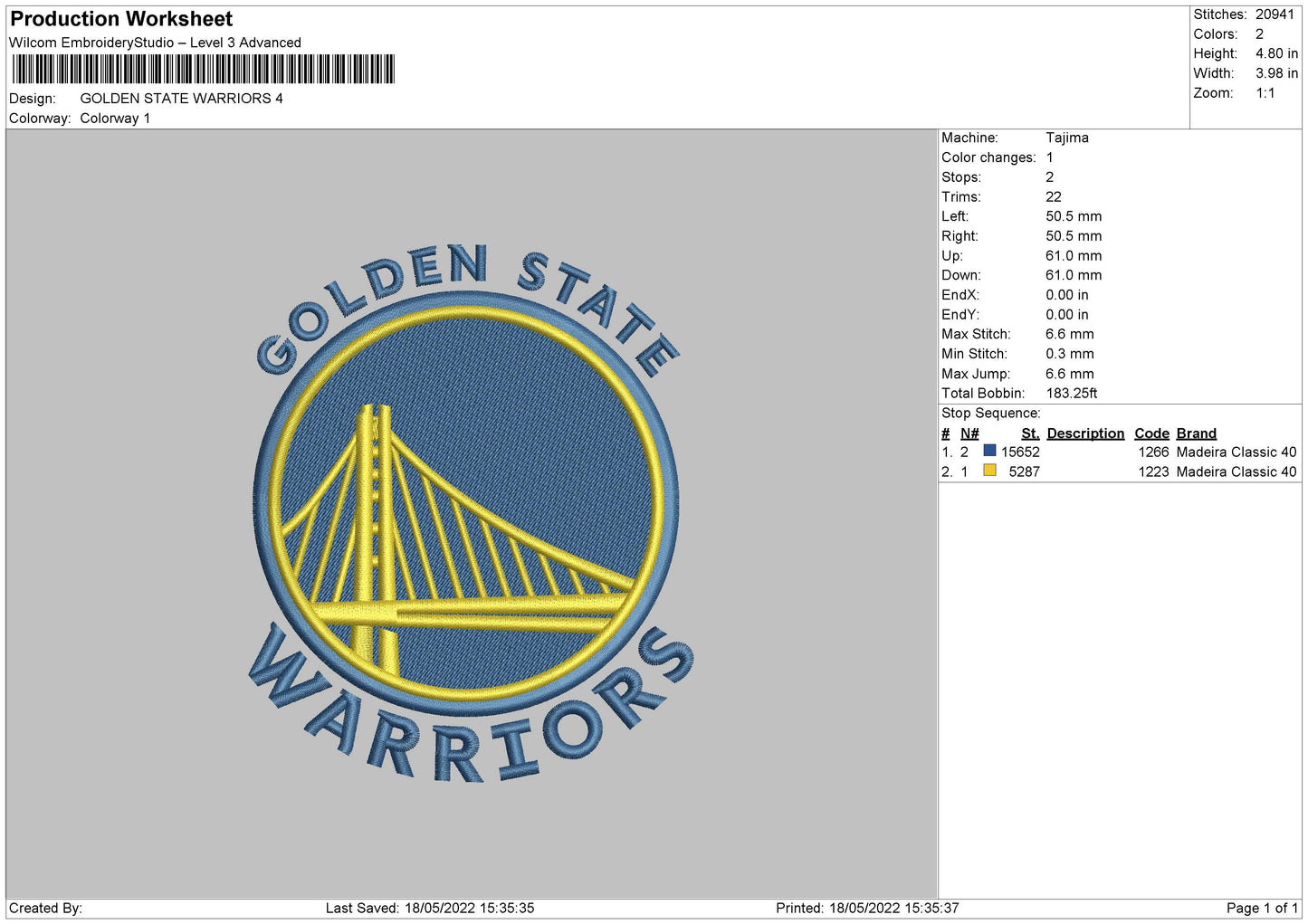Click the 'Stitches:' label
Viewport: 1308px width, 924px height.
click(x=1219, y=14)
